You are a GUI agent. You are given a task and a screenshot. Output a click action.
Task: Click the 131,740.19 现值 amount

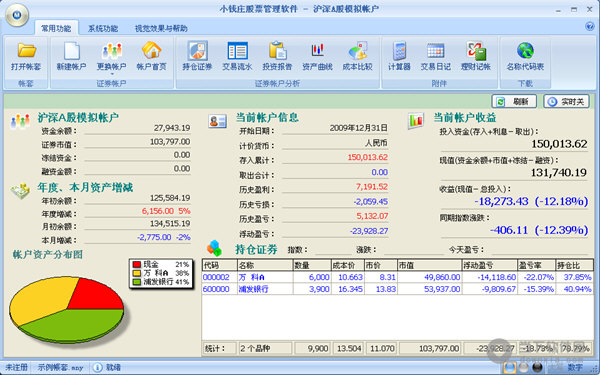tap(559, 173)
